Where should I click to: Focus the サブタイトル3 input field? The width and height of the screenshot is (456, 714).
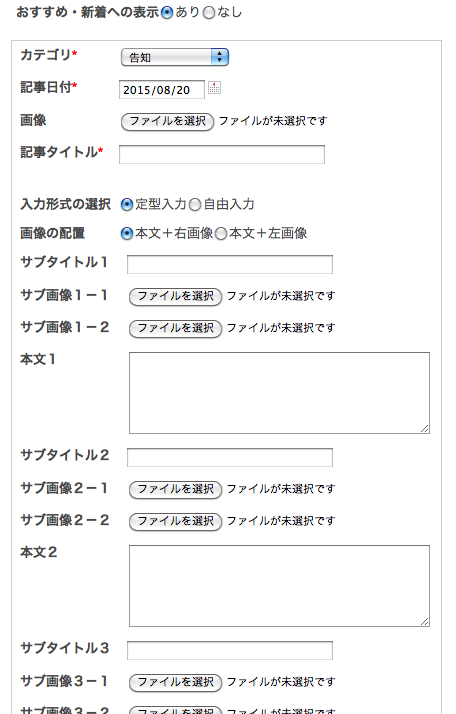point(230,651)
